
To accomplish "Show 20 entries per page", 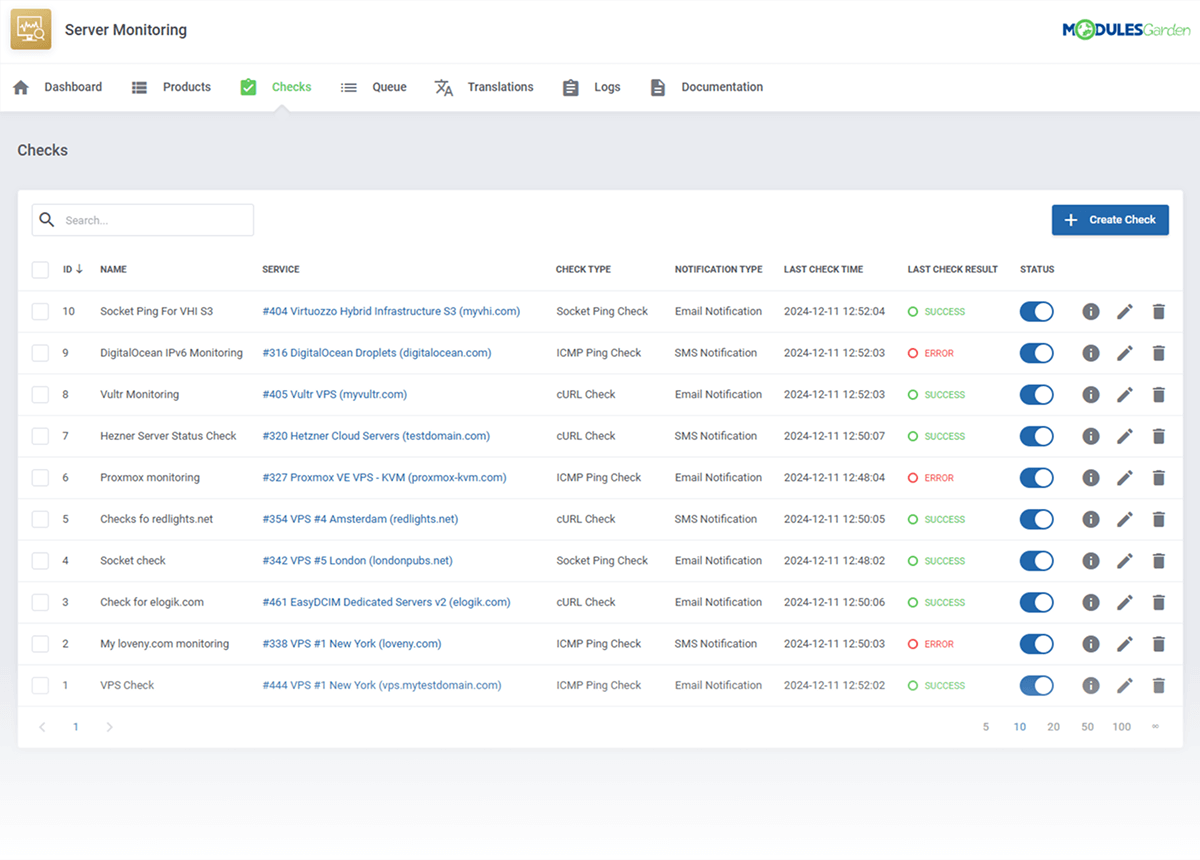I will pyautogui.click(x=1053, y=727).
